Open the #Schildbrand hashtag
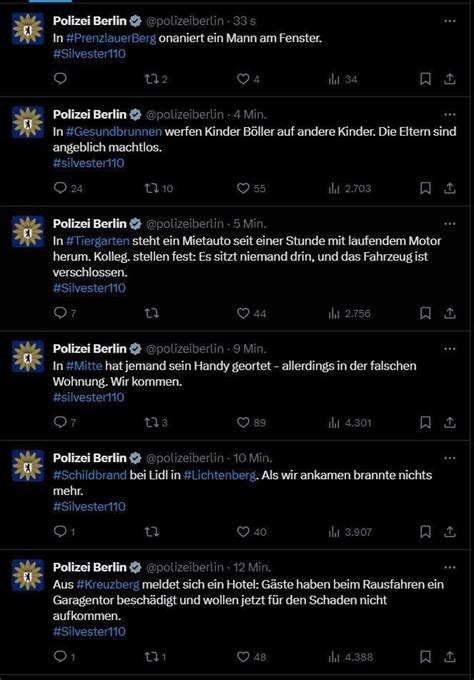 click(x=90, y=475)
